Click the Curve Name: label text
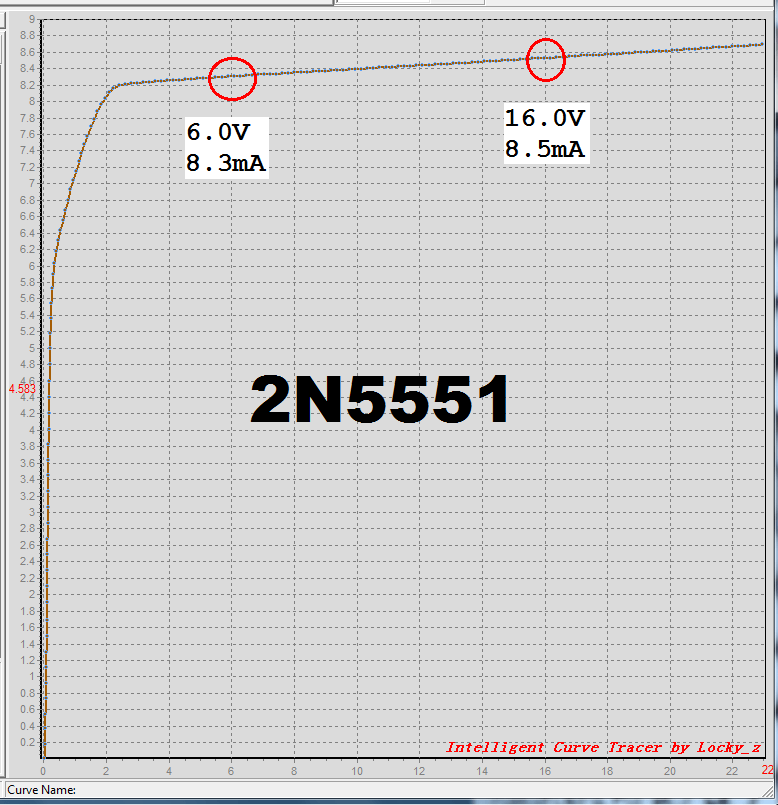This screenshot has width=778, height=805. click(x=42, y=790)
